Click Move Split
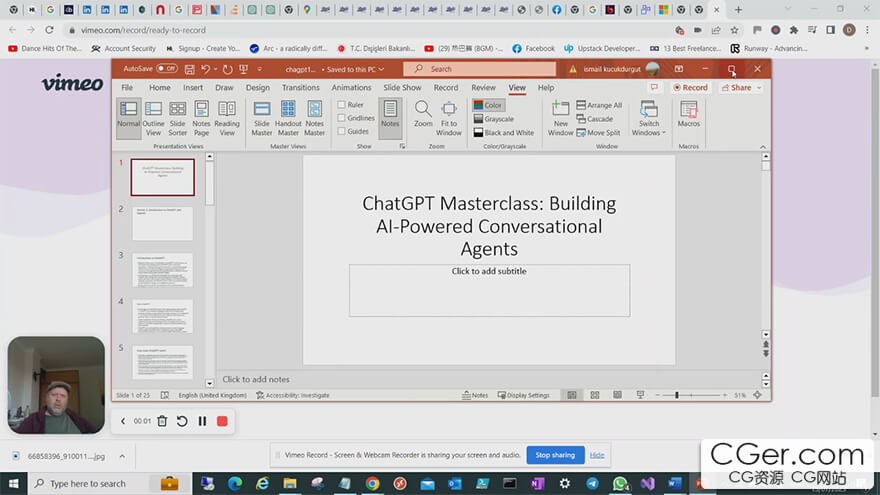 (598, 133)
